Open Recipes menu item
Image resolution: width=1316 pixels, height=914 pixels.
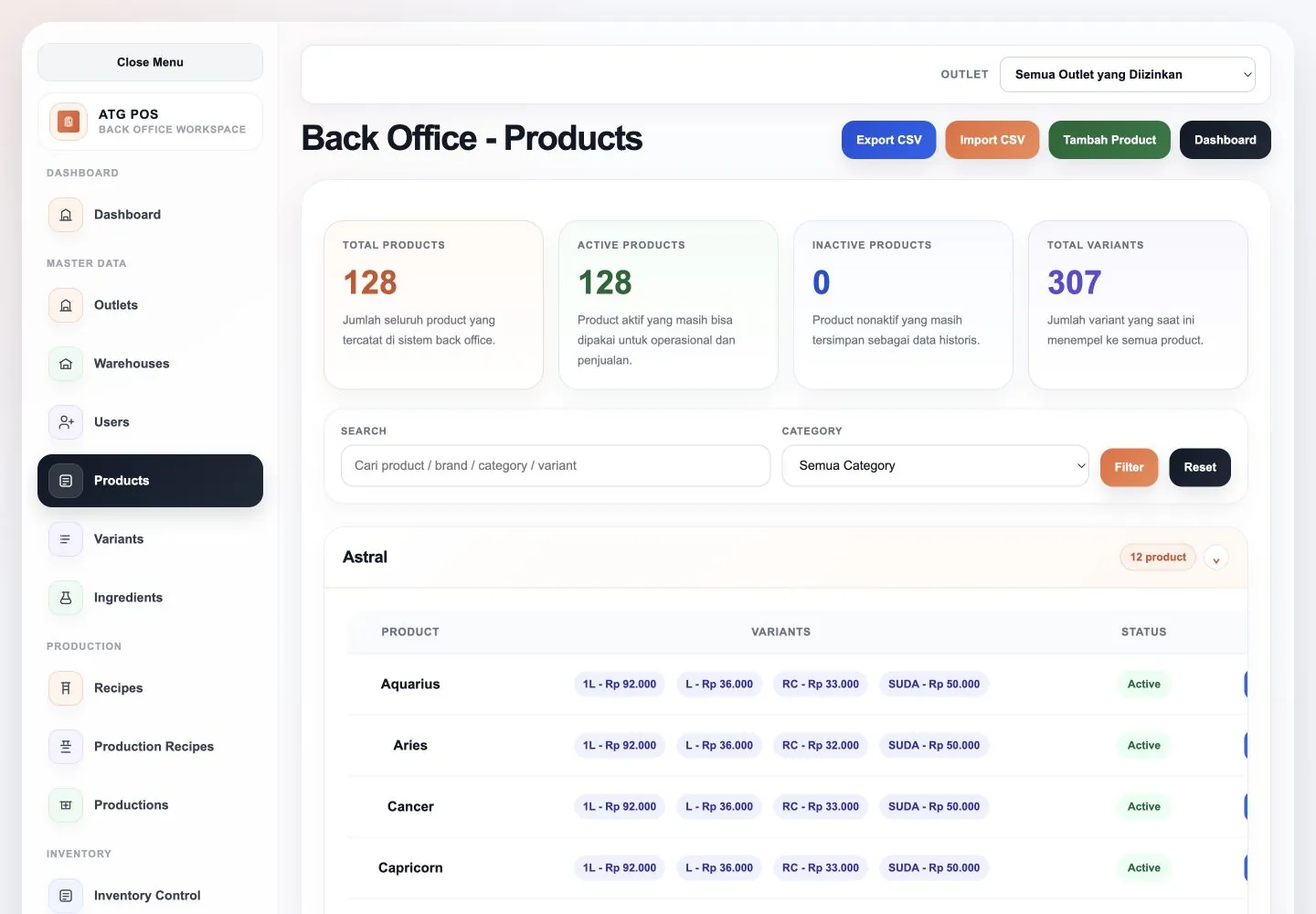point(150,688)
